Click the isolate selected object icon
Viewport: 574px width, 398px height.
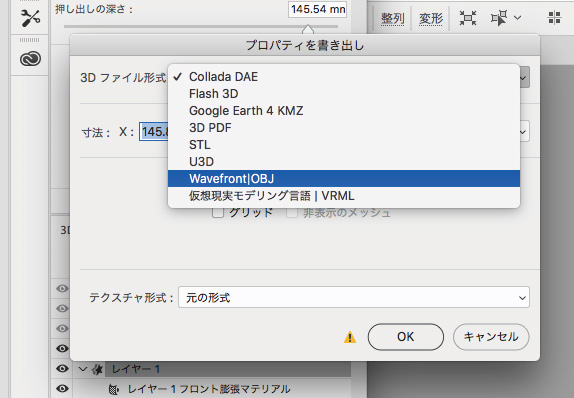[x=468, y=18]
